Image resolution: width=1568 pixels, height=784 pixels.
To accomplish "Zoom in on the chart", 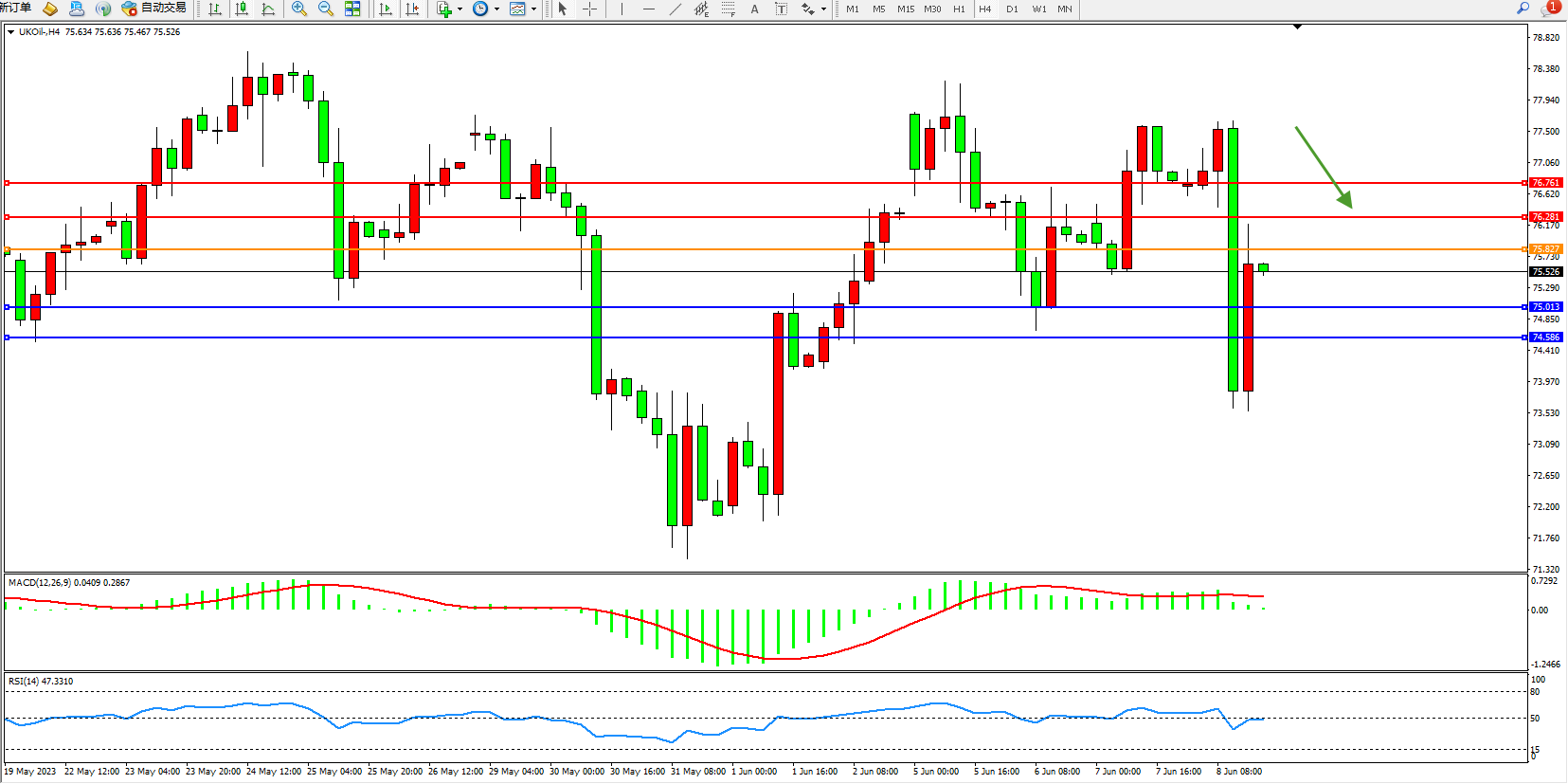I will (299, 9).
